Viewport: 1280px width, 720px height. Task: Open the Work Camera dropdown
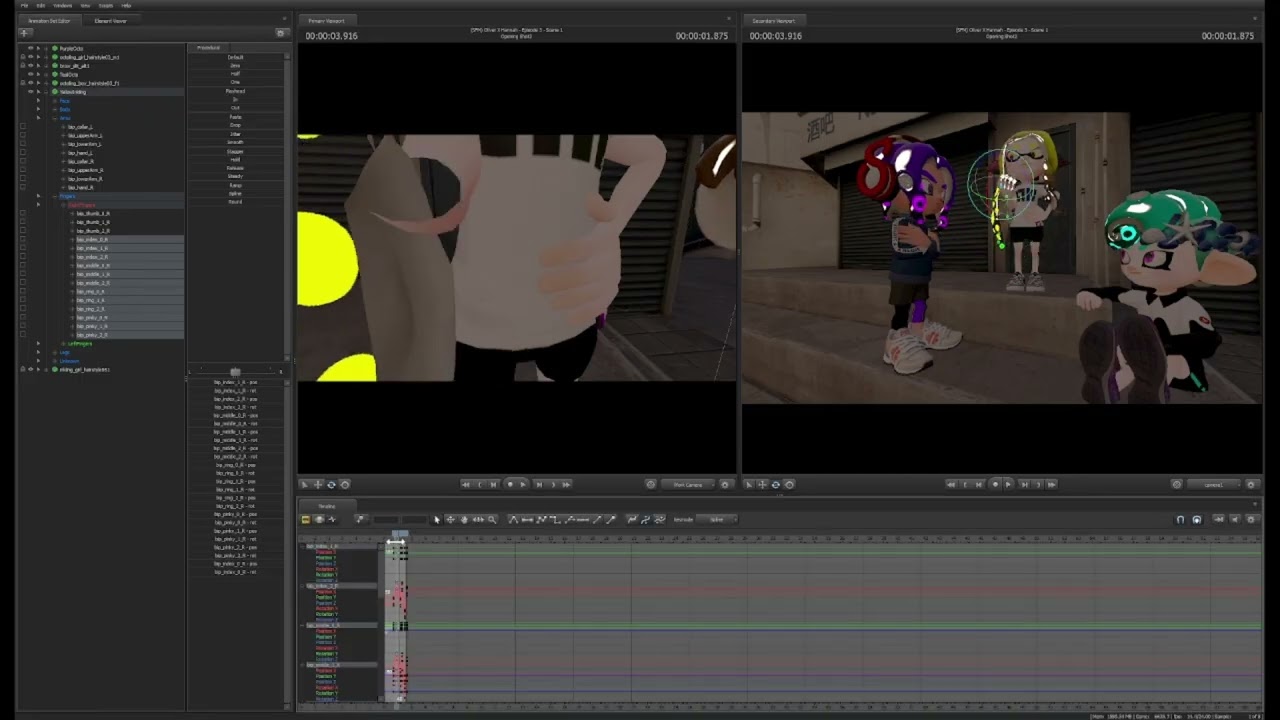click(688, 485)
